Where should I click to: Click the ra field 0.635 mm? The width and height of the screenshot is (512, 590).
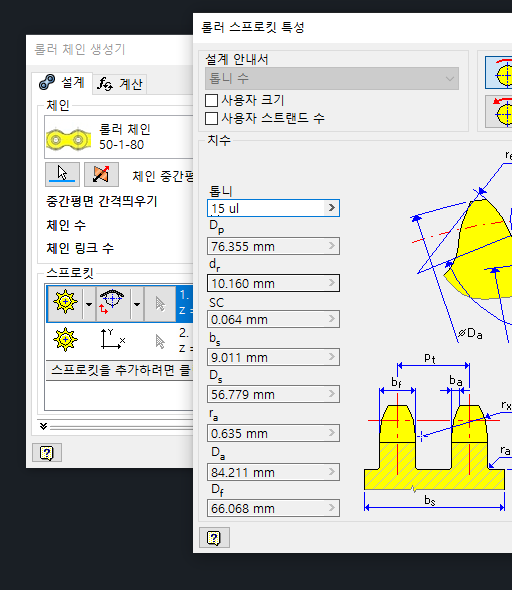click(273, 433)
